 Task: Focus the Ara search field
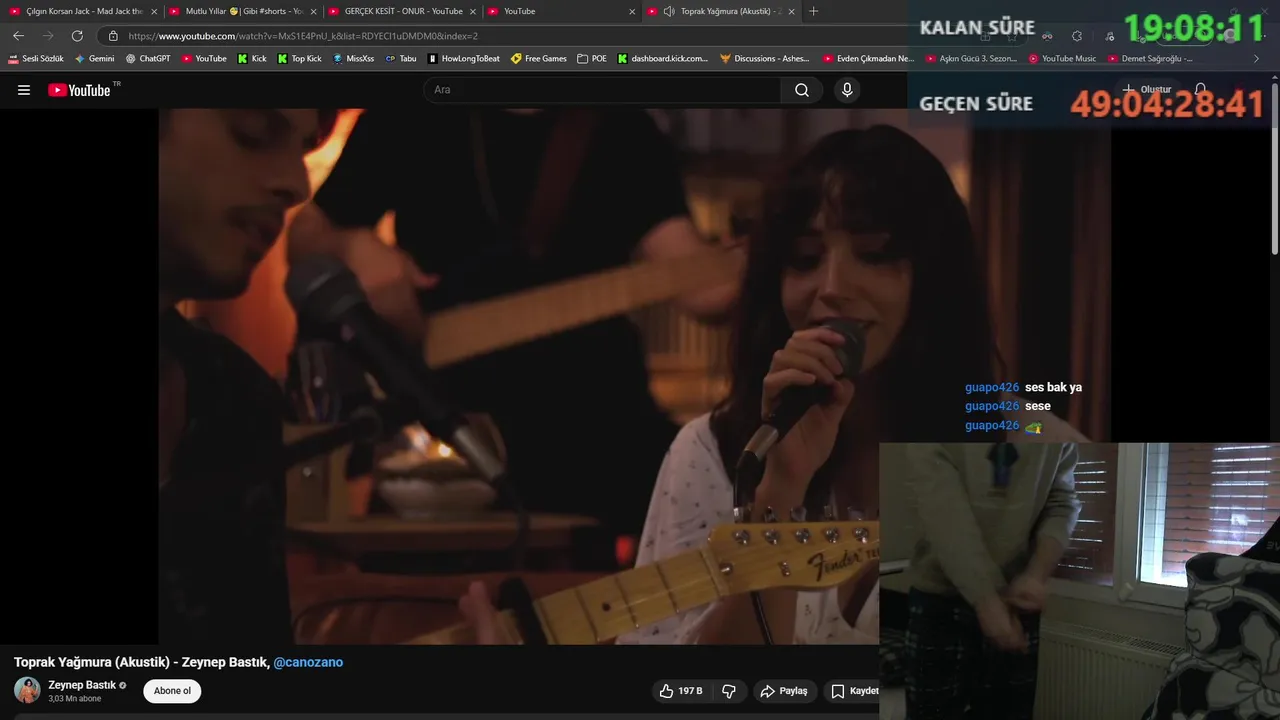pos(602,90)
